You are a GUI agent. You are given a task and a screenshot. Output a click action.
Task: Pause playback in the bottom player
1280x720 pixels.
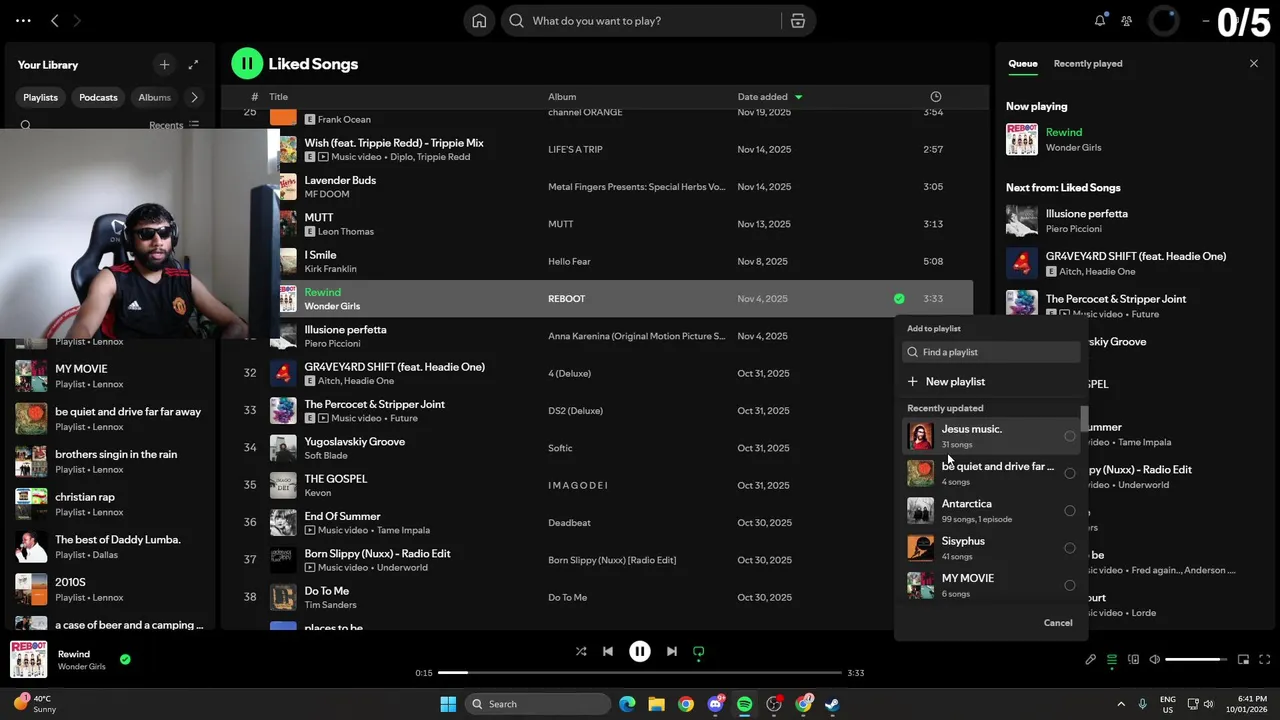640,651
